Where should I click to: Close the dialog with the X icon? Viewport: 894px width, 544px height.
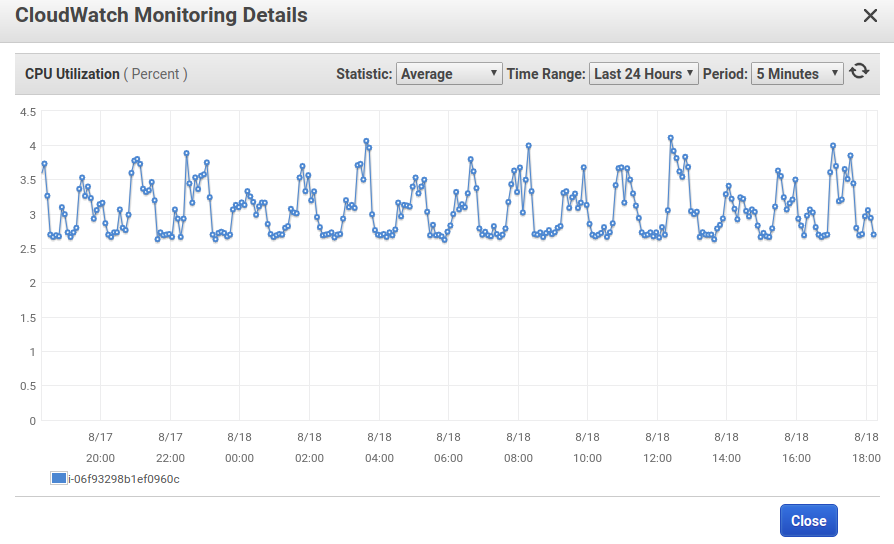pyautogui.click(x=870, y=15)
